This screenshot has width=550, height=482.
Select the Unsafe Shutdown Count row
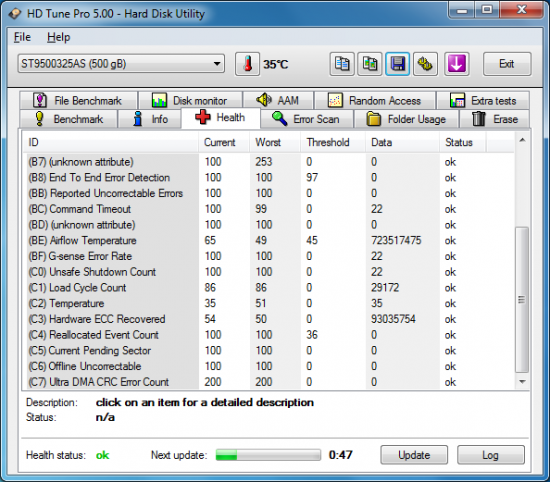coord(268,272)
